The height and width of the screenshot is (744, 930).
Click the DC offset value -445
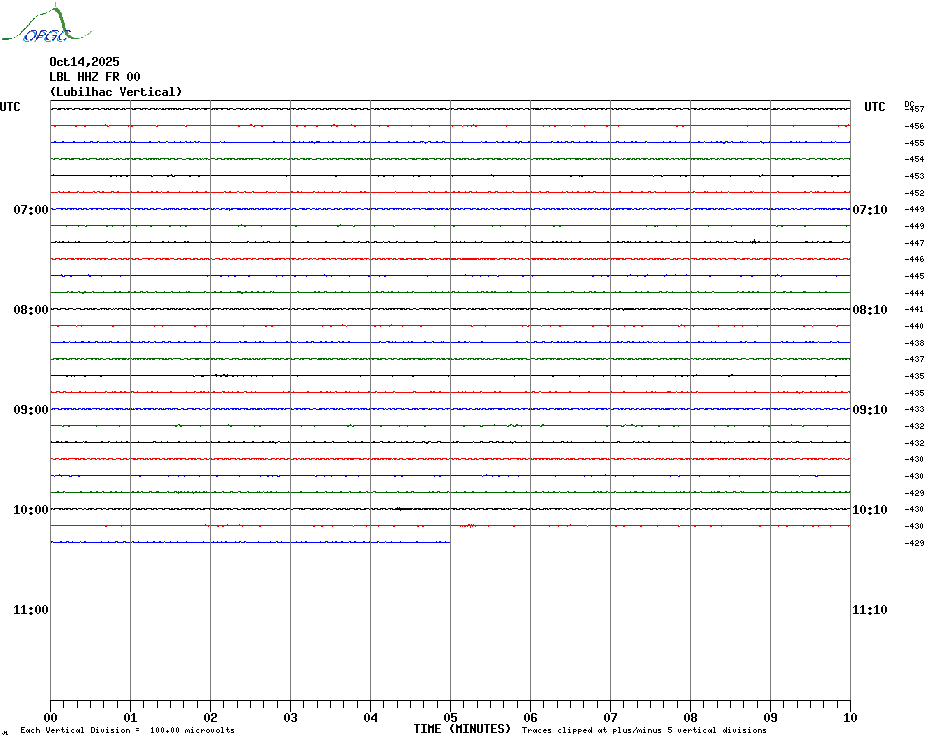[915, 276]
